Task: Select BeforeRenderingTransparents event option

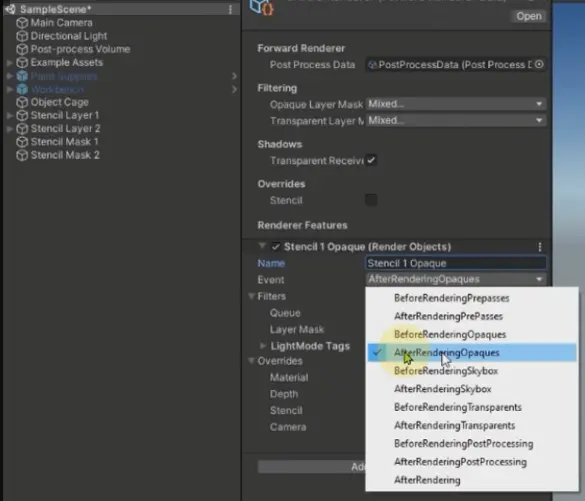Action: (x=472, y=407)
